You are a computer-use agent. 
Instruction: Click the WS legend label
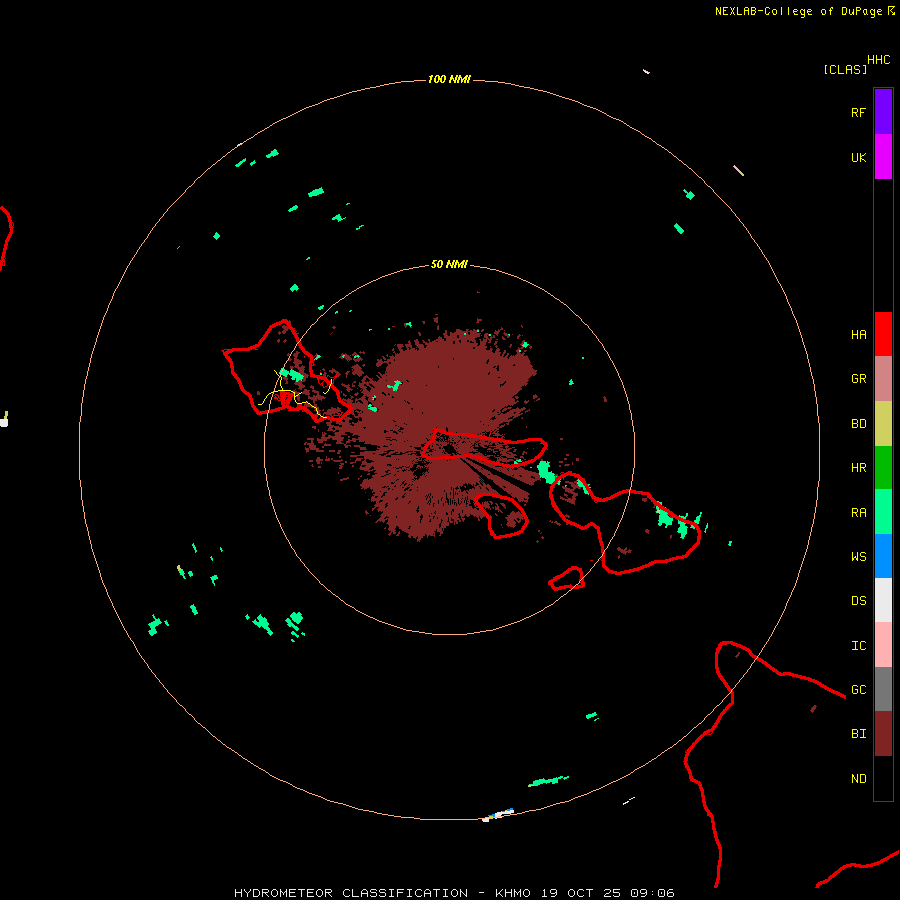[x=858, y=557]
